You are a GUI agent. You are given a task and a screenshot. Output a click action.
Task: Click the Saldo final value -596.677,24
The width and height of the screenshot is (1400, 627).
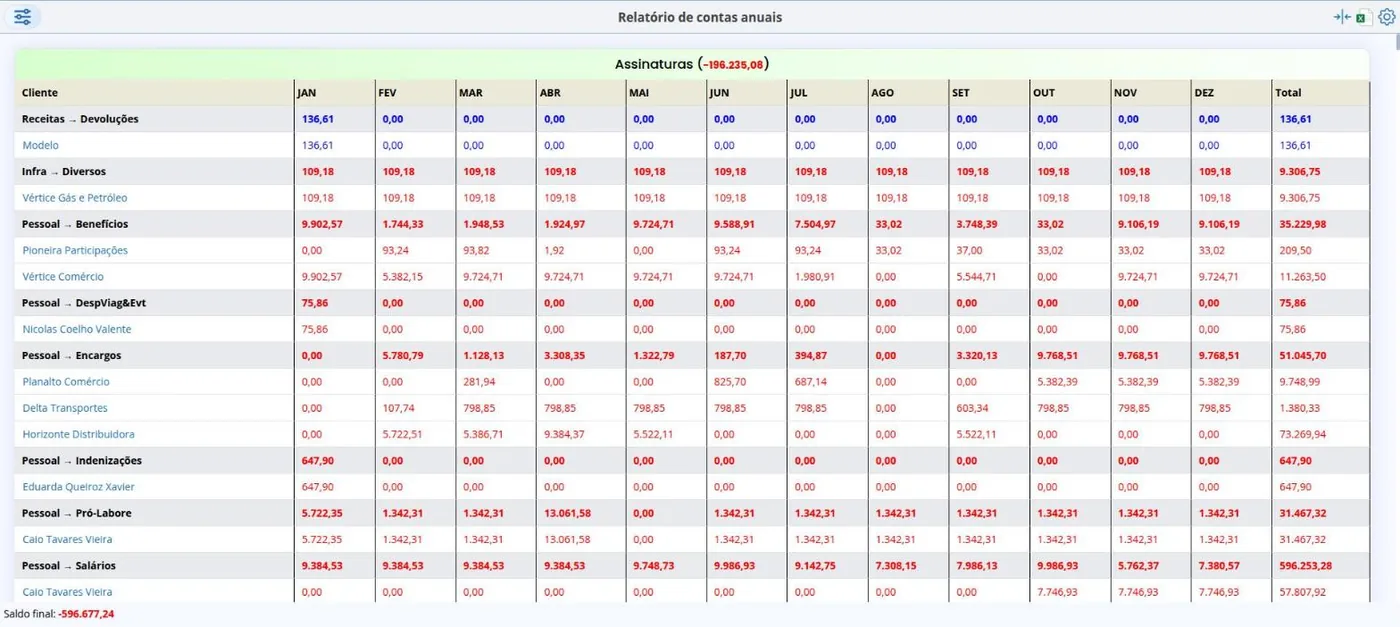[x=86, y=614]
